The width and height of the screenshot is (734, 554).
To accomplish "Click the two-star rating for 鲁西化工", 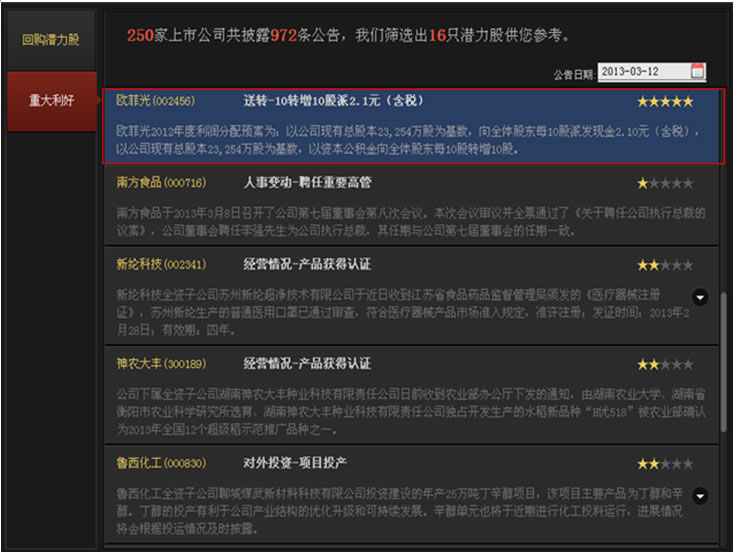I will point(665,465).
